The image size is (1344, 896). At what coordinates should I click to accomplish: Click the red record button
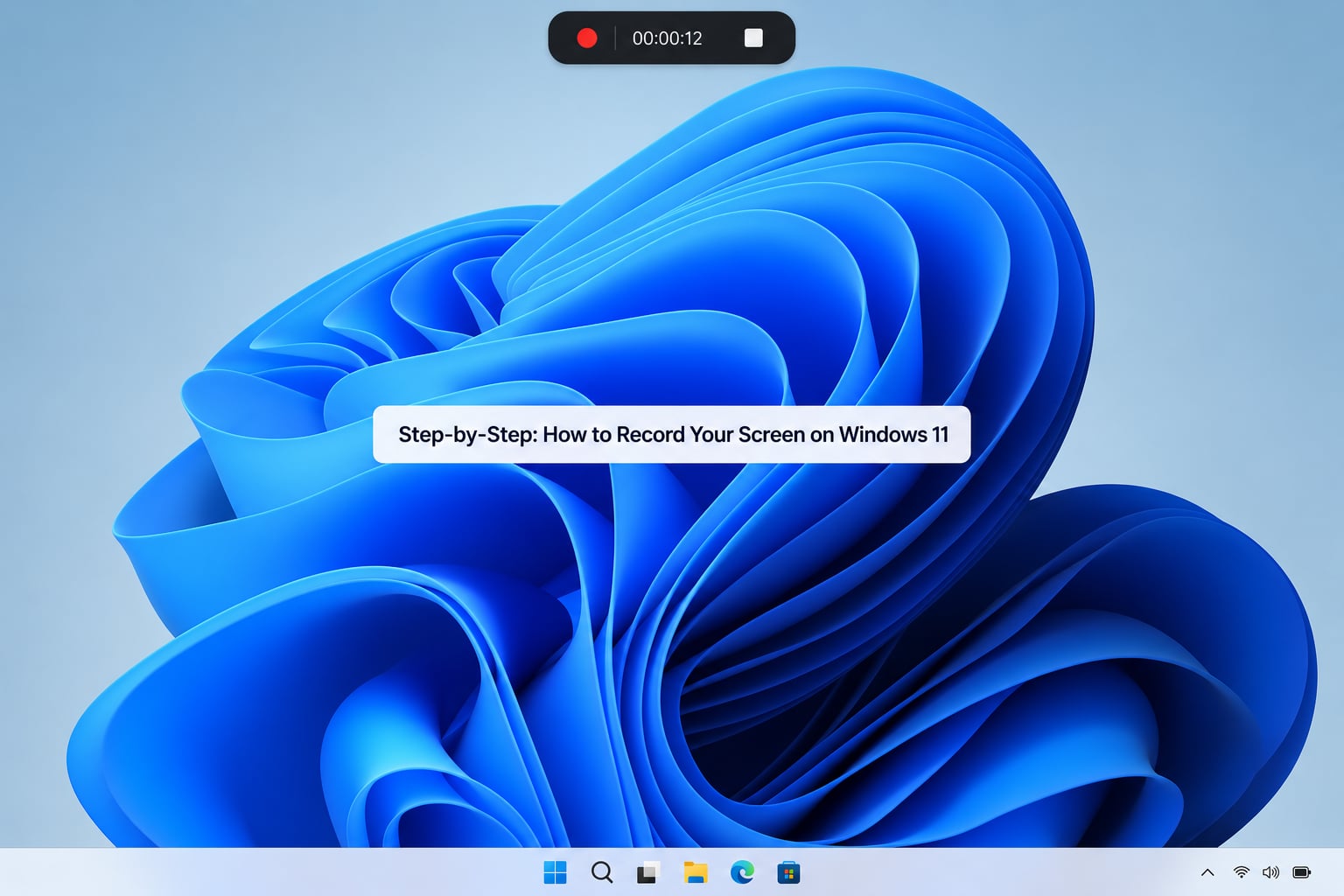(587, 38)
